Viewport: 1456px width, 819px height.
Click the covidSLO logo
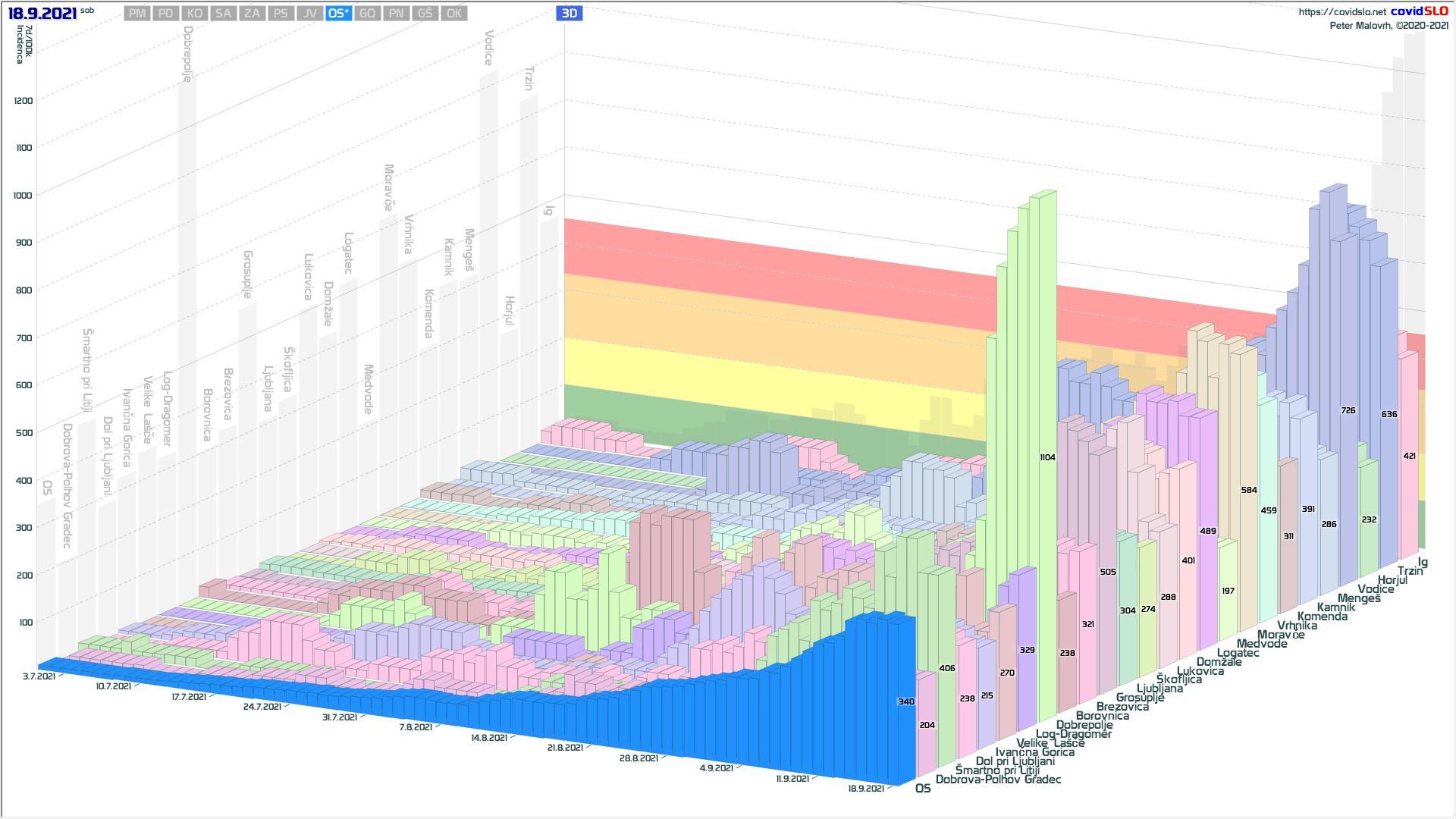tap(1419, 11)
